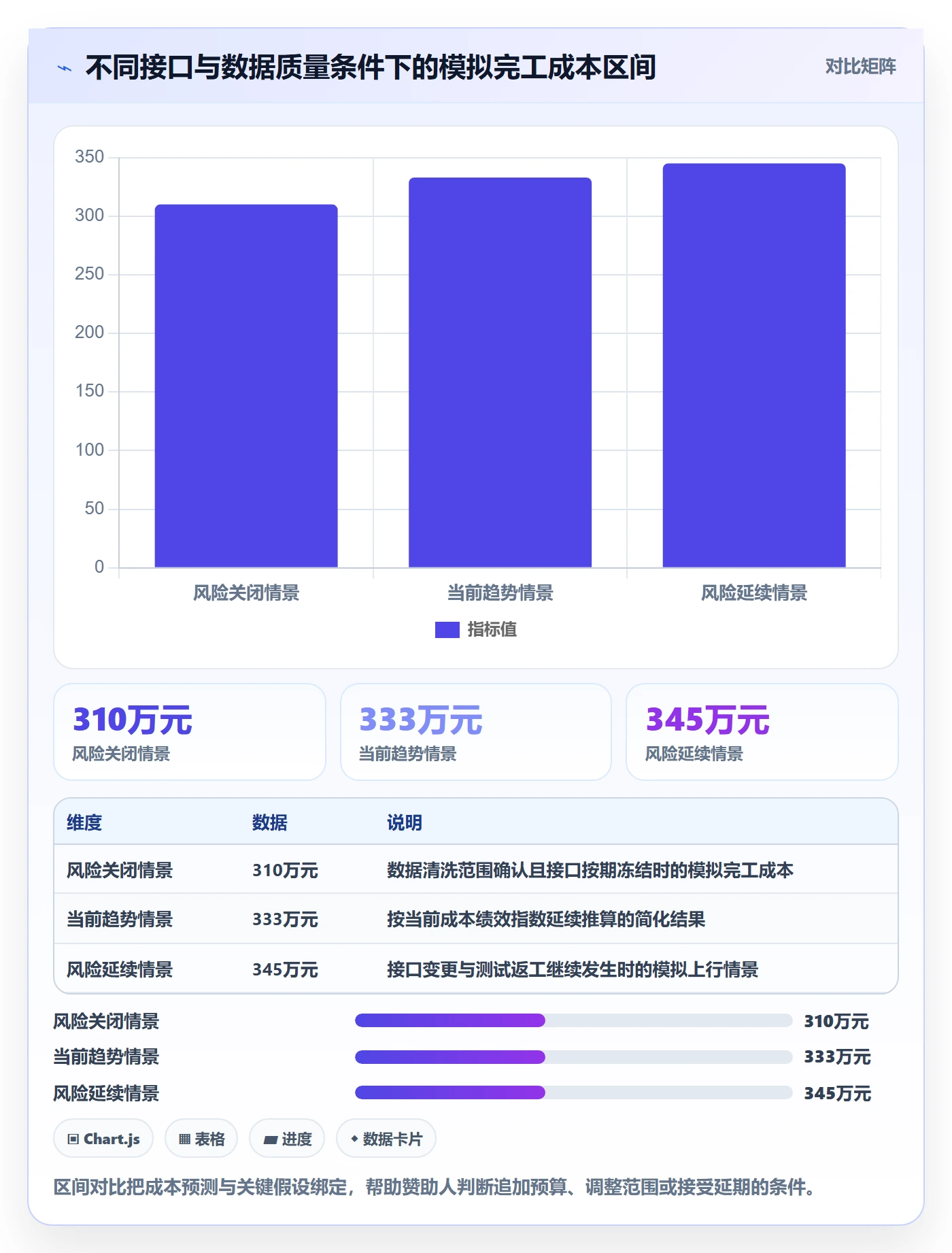952x1253 pixels.
Task: Click the 对比矩阵 label in the header
Action: click(860, 67)
